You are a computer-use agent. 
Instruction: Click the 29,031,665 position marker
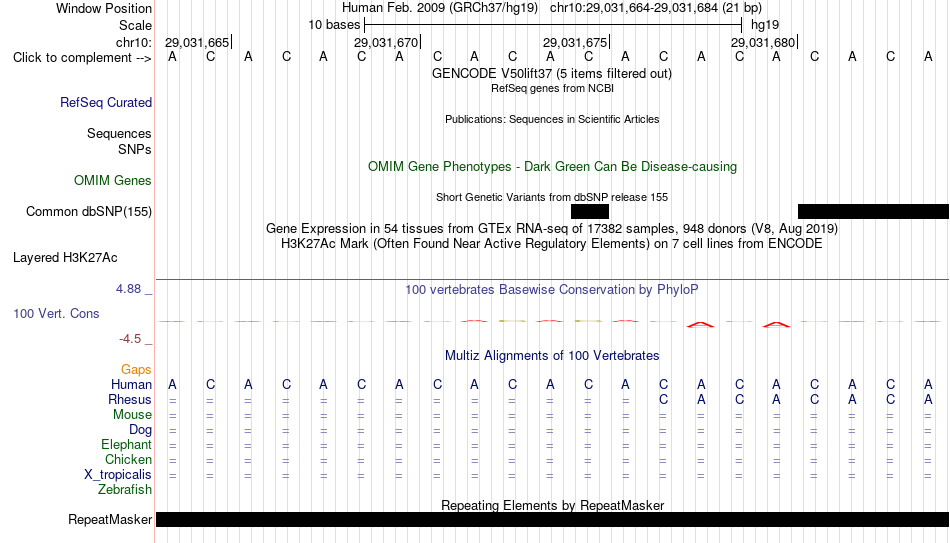(198, 42)
